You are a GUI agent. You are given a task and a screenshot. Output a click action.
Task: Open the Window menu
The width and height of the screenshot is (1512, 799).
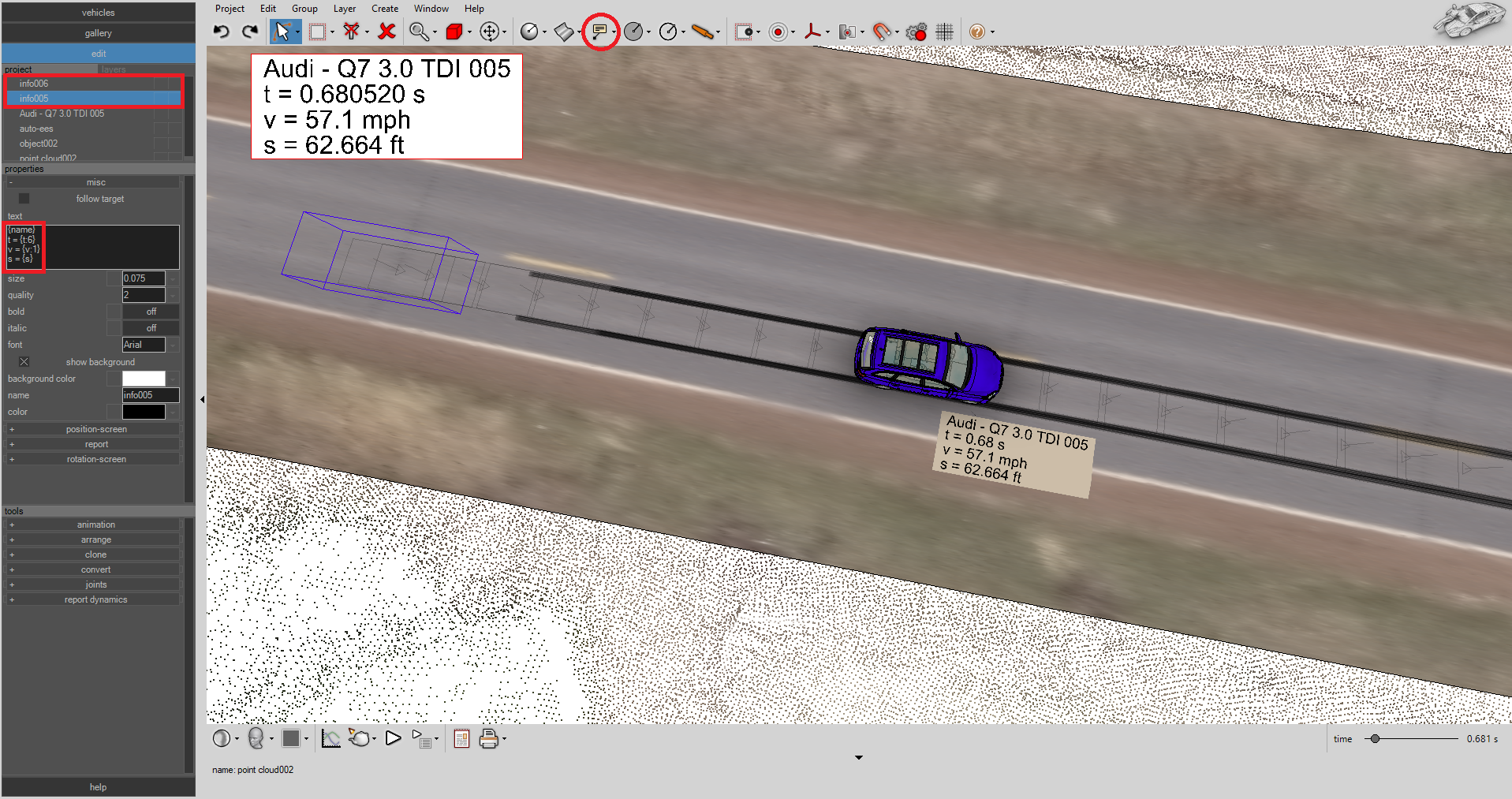[x=431, y=9]
